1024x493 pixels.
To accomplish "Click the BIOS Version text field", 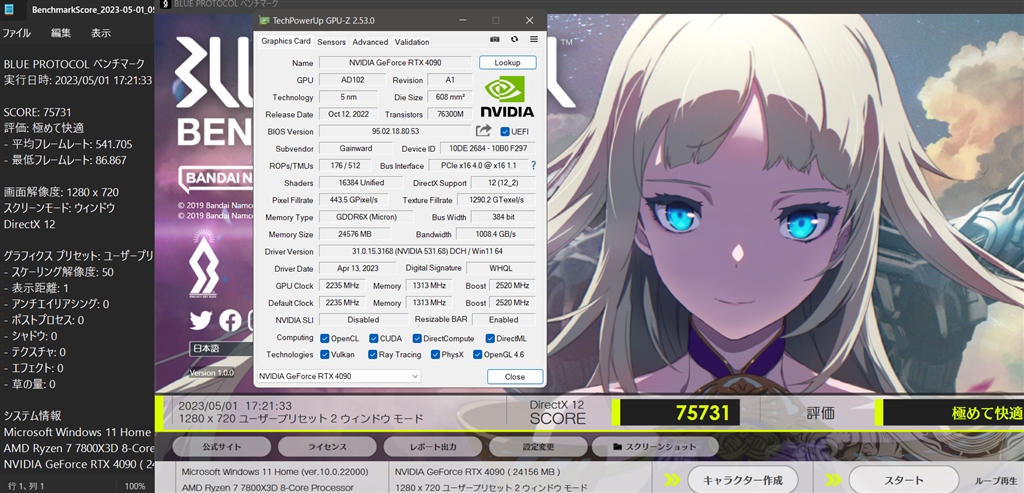I will coord(395,131).
